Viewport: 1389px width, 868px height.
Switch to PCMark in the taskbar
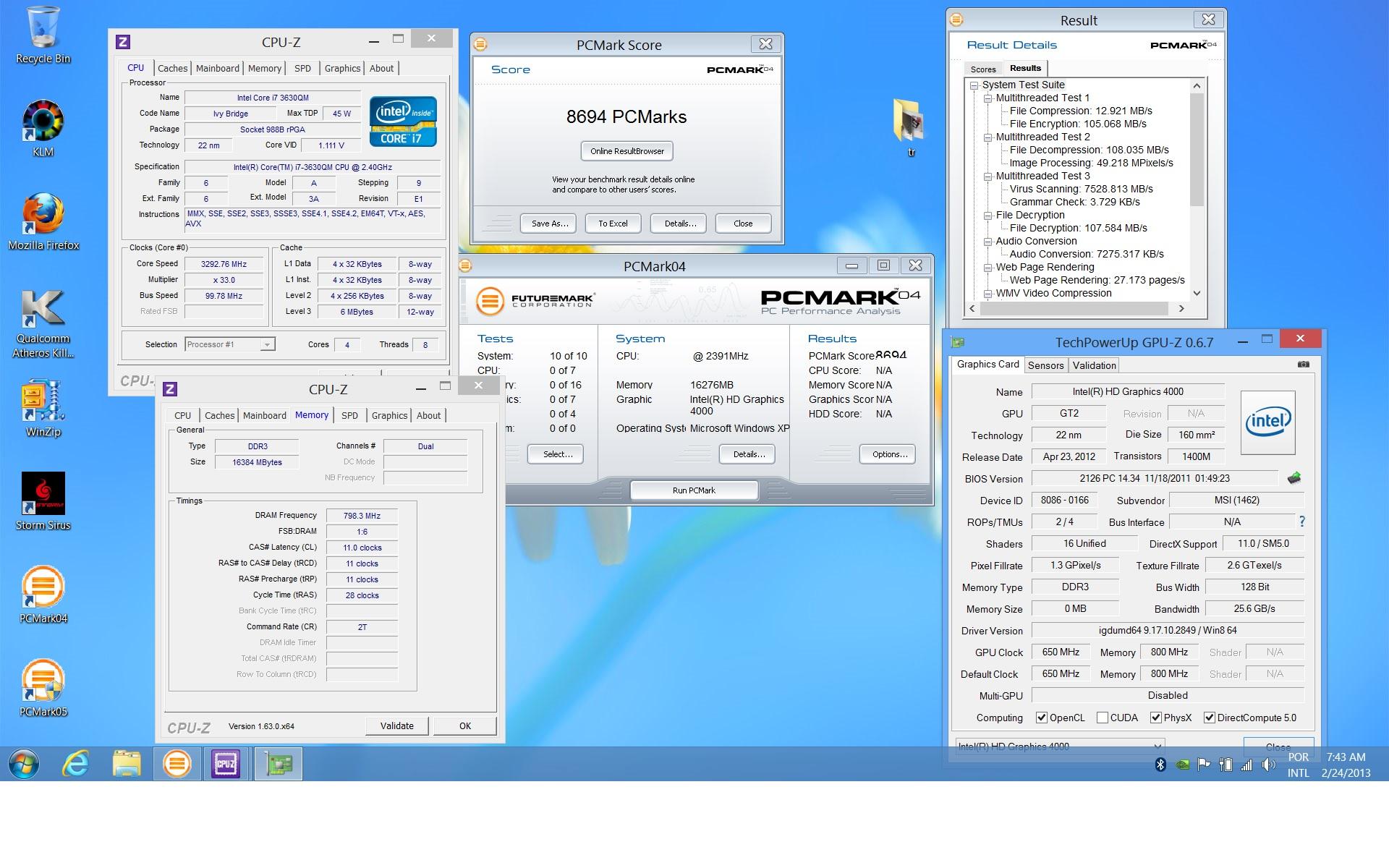coord(177,764)
